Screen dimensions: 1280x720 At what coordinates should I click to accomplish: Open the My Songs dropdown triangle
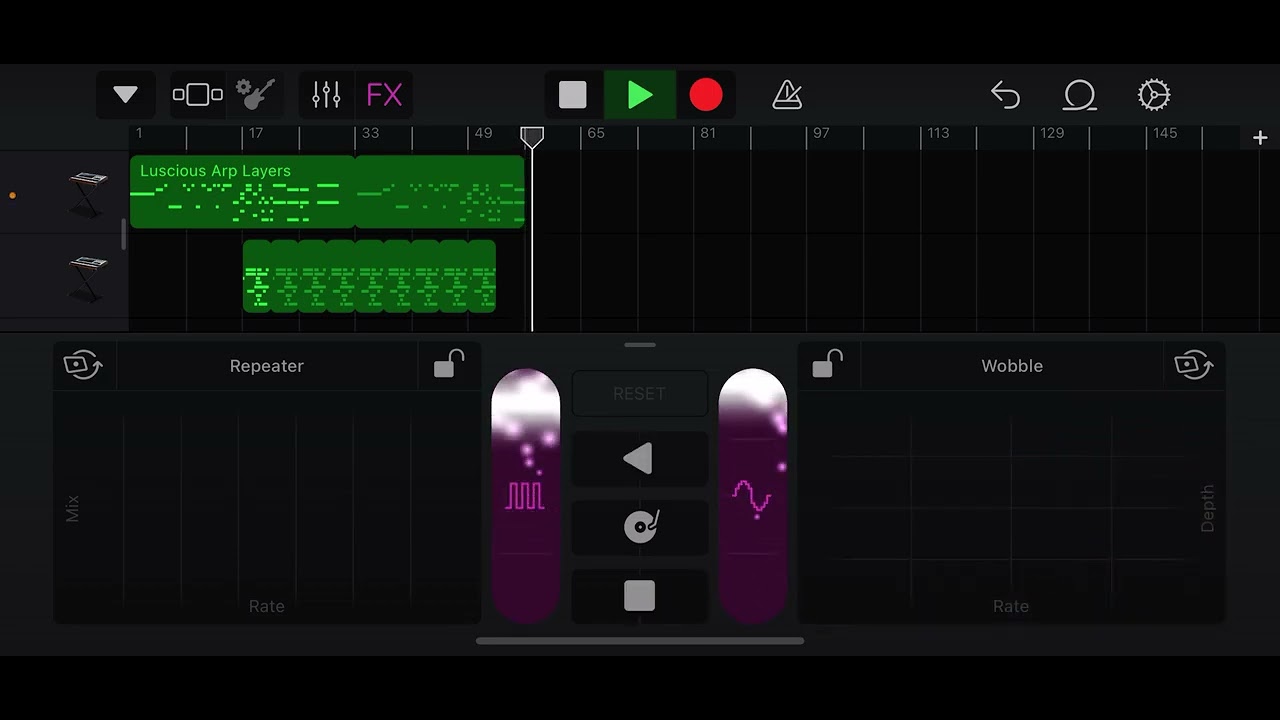125,95
